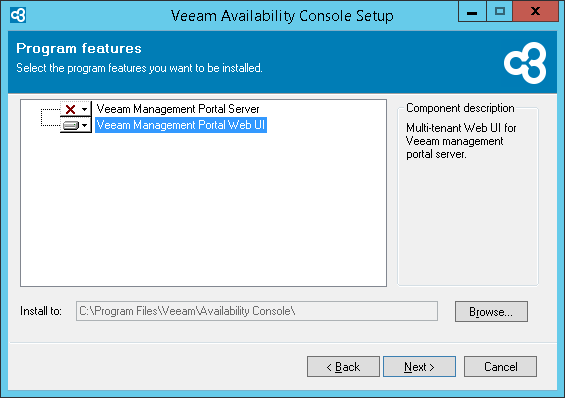Viewport: 565px width, 398px height.
Task: Click the maximize button in the title bar
Action: [499, 12]
